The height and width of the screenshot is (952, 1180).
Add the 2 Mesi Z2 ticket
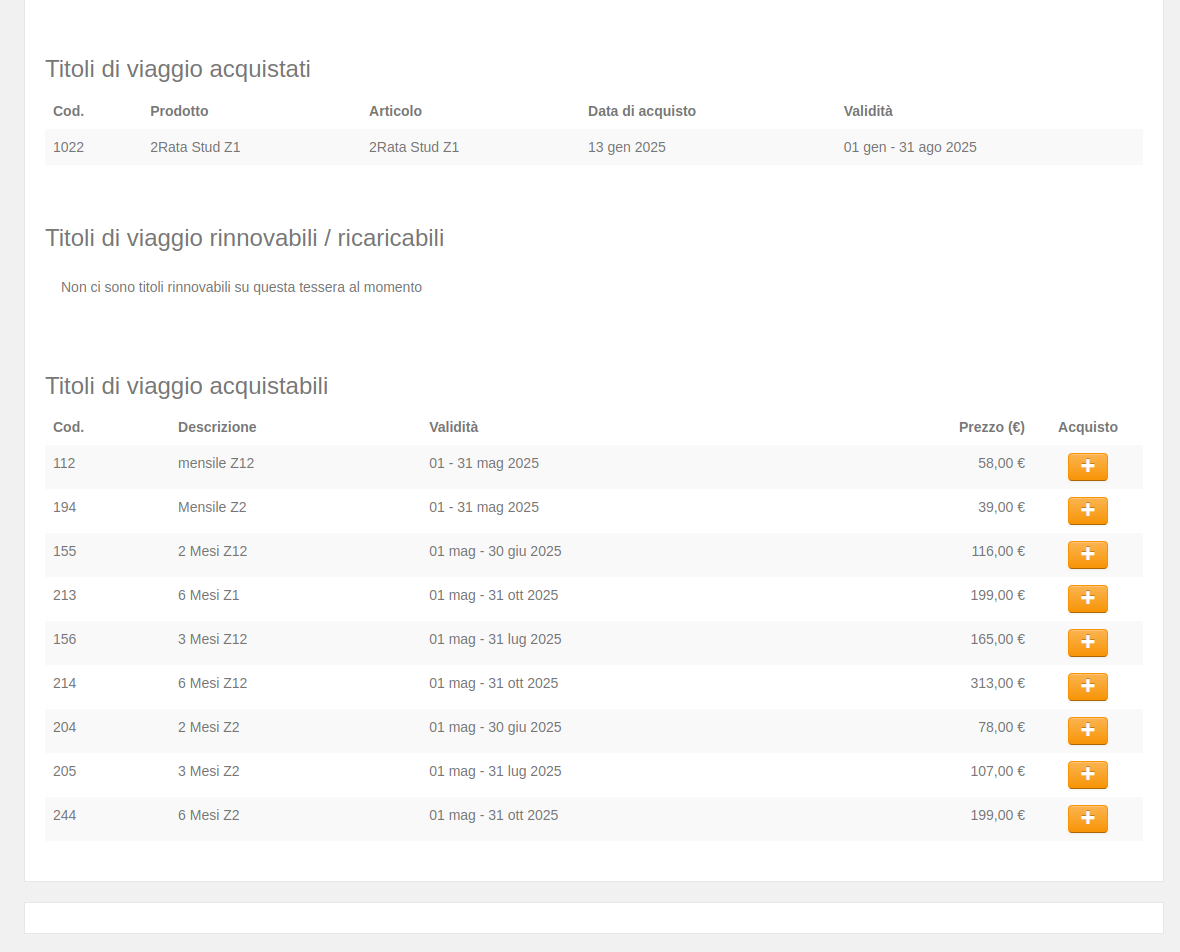[1087, 731]
